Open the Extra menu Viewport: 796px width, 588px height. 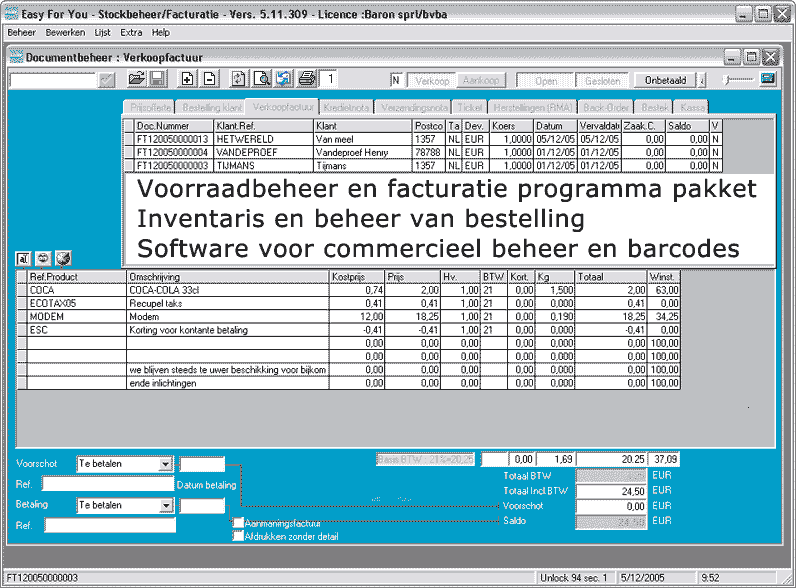tap(131, 32)
